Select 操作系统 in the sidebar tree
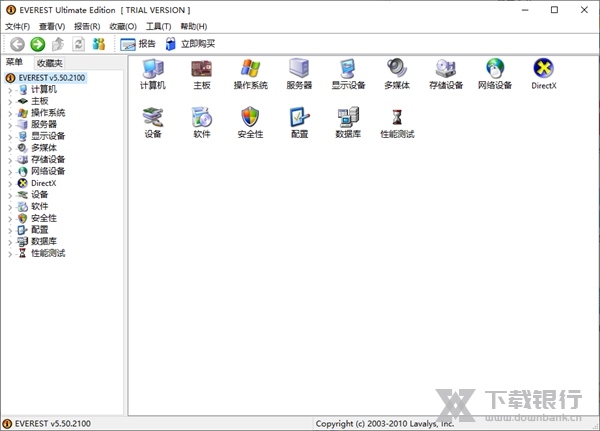This screenshot has height=431, width=600. pyautogui.click(x=47, y=112)
